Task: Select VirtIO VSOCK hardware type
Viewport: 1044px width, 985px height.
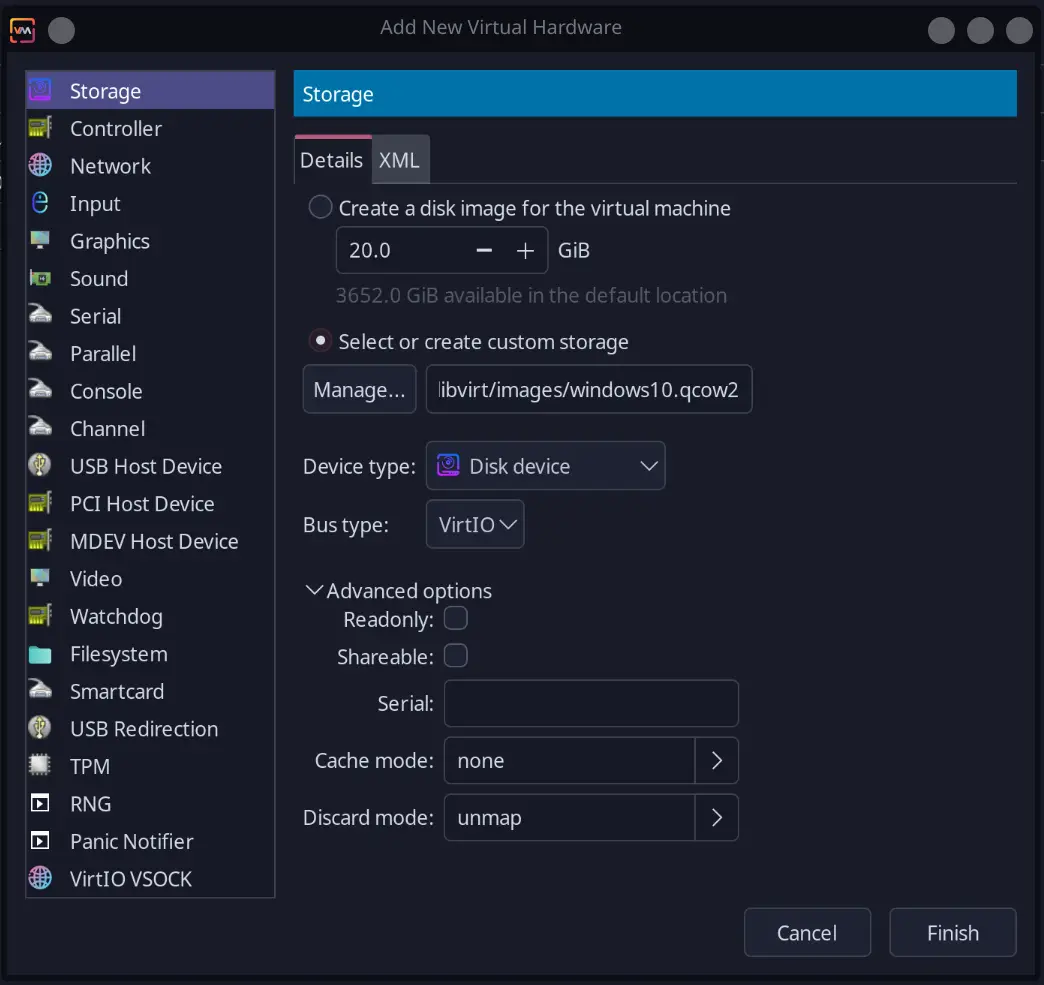Action: pos(130,879)
